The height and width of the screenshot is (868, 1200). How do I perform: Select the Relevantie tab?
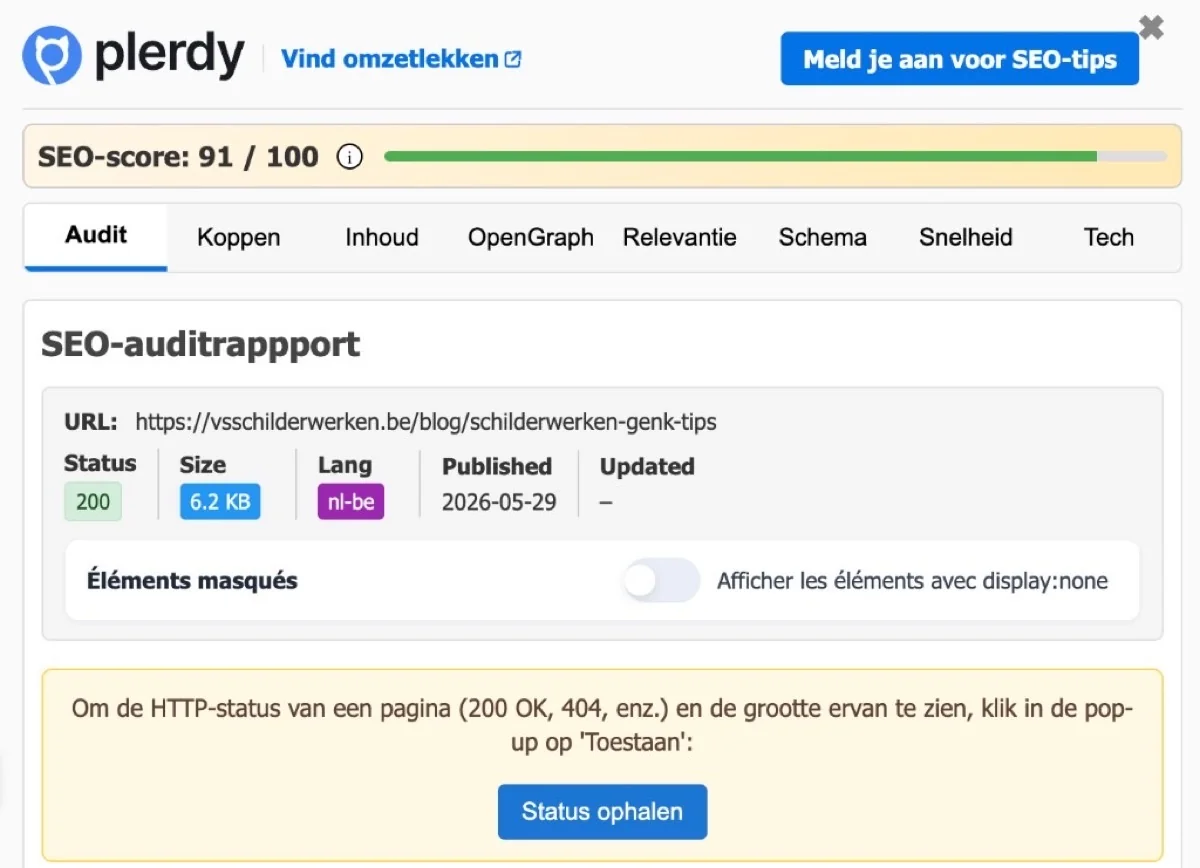coord(679,238)
